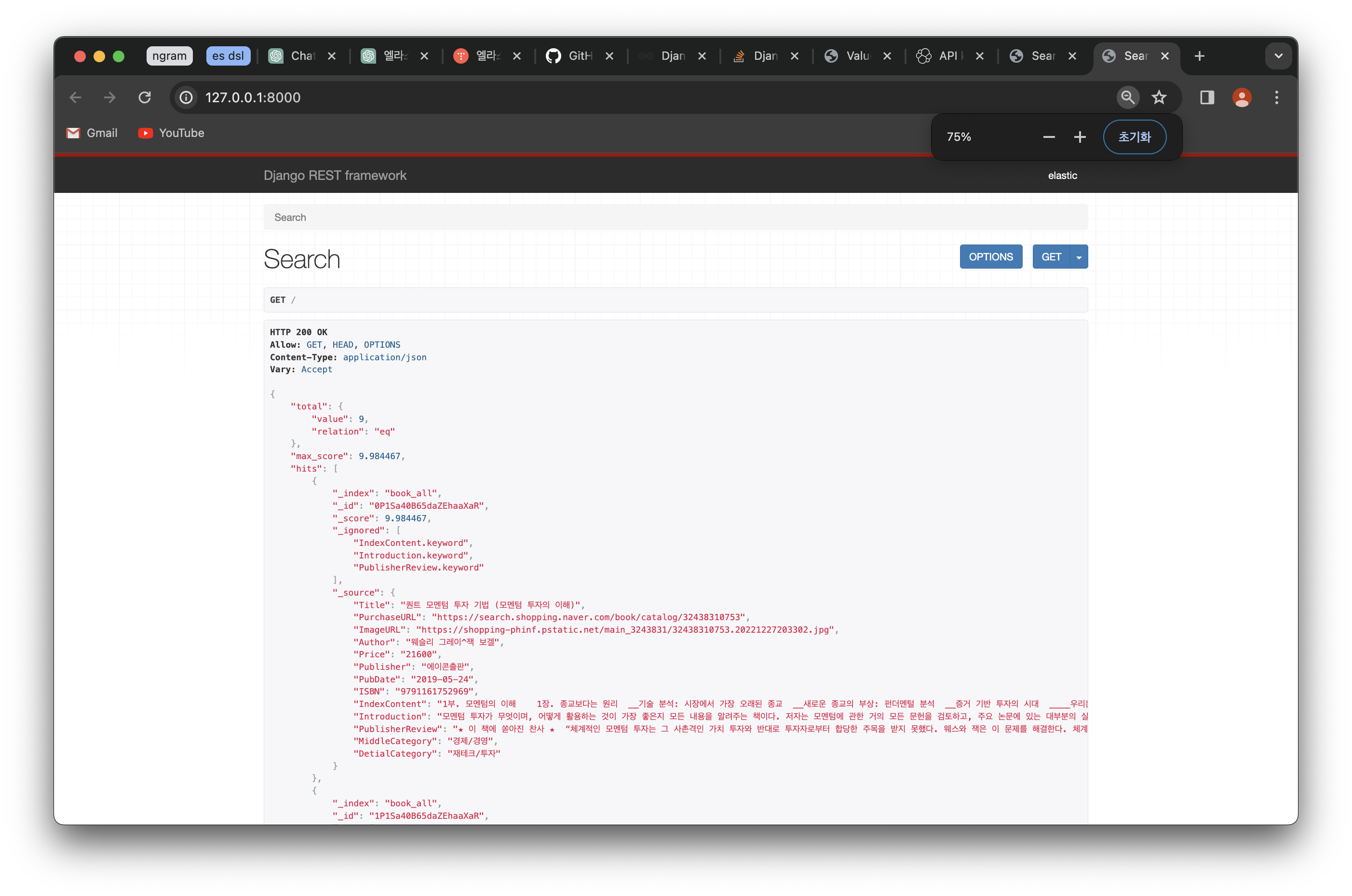Image resolution: width=1352 pixels, height=896 pixels.
Task: Click the address bar URL 127.0.0.1:8000
Action: (x=253, y=98)
